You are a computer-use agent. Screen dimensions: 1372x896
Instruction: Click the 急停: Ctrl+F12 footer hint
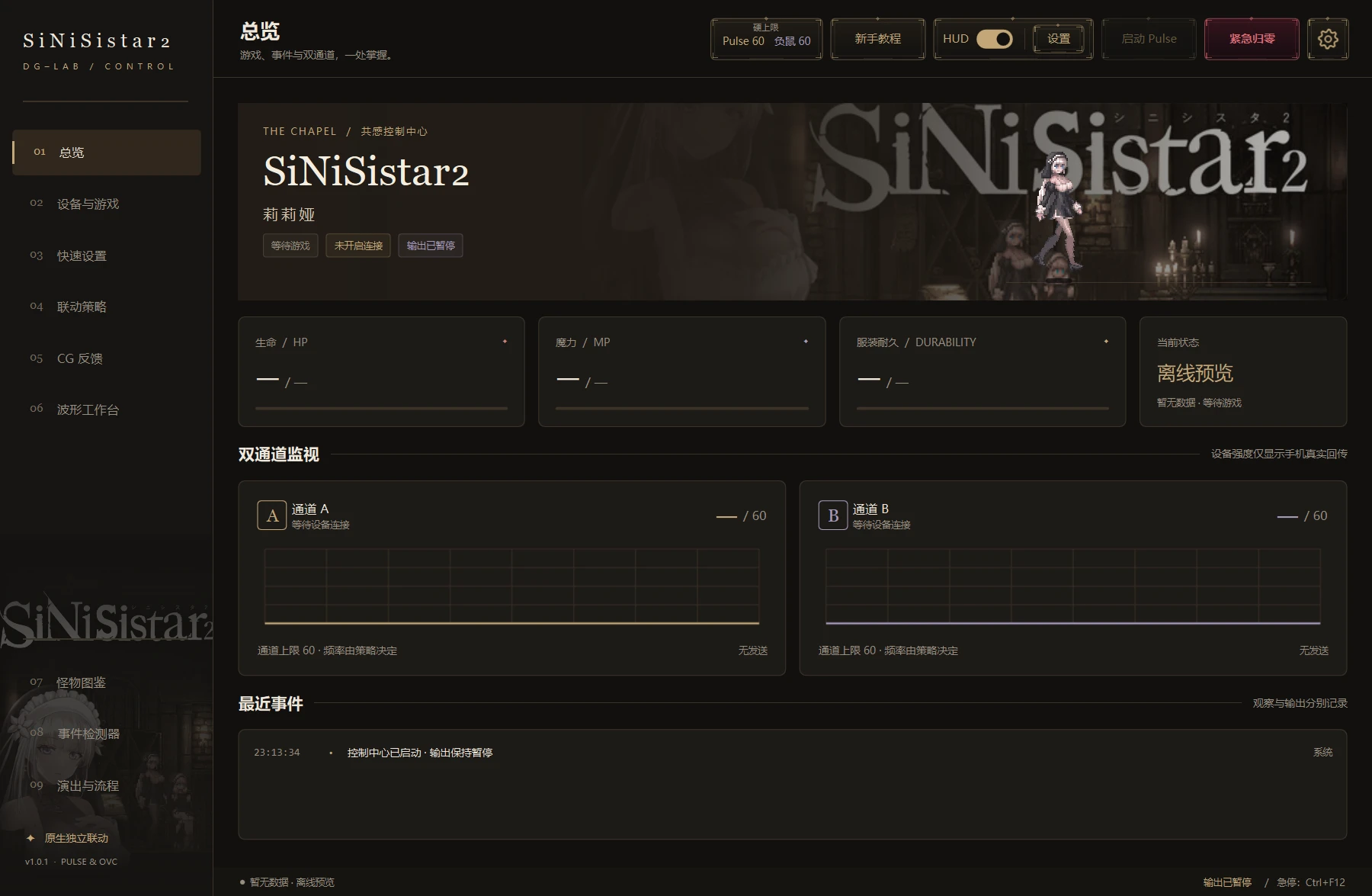click(1311, 882)
